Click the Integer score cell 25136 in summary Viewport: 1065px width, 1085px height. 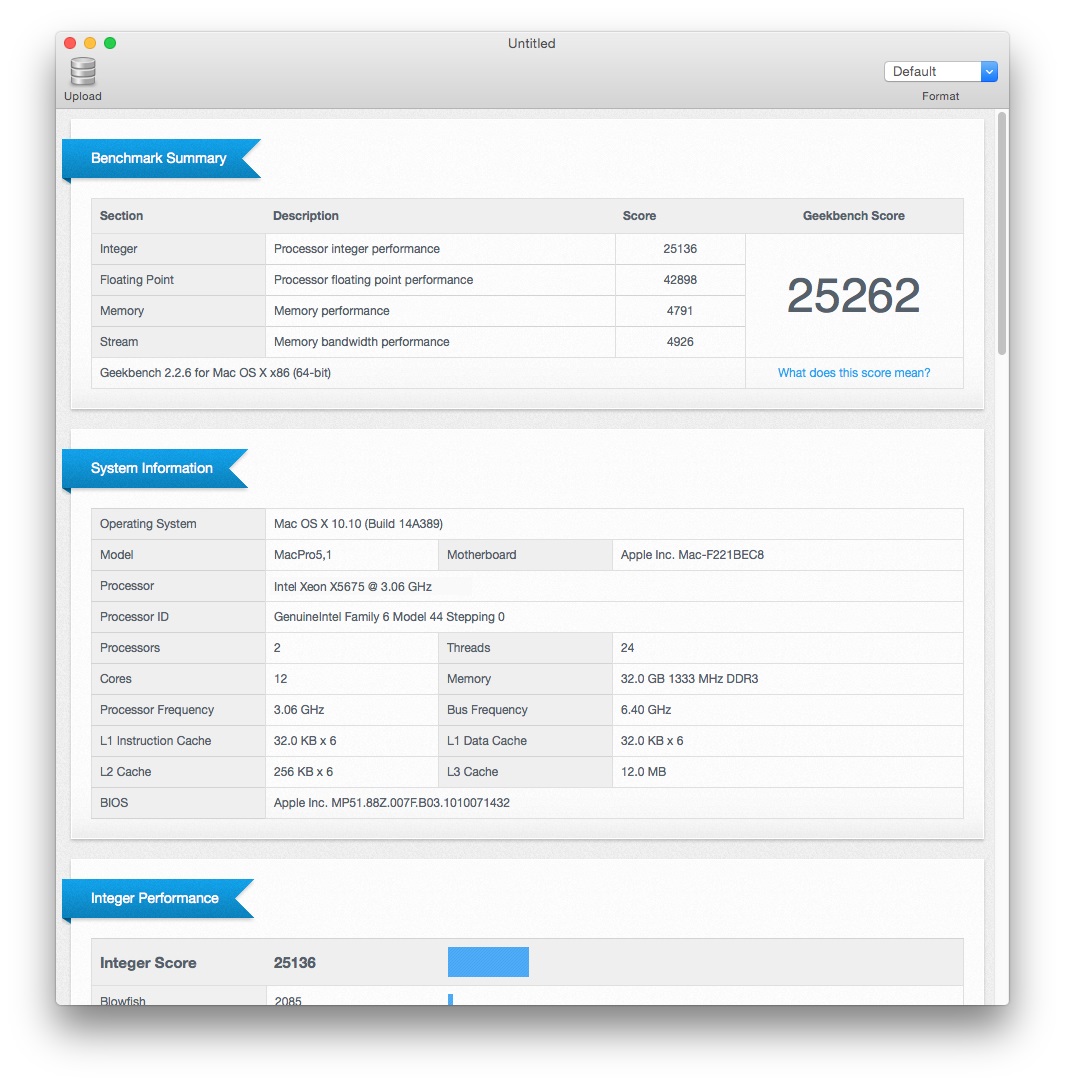pyautogui.click(x=680, y=249)
